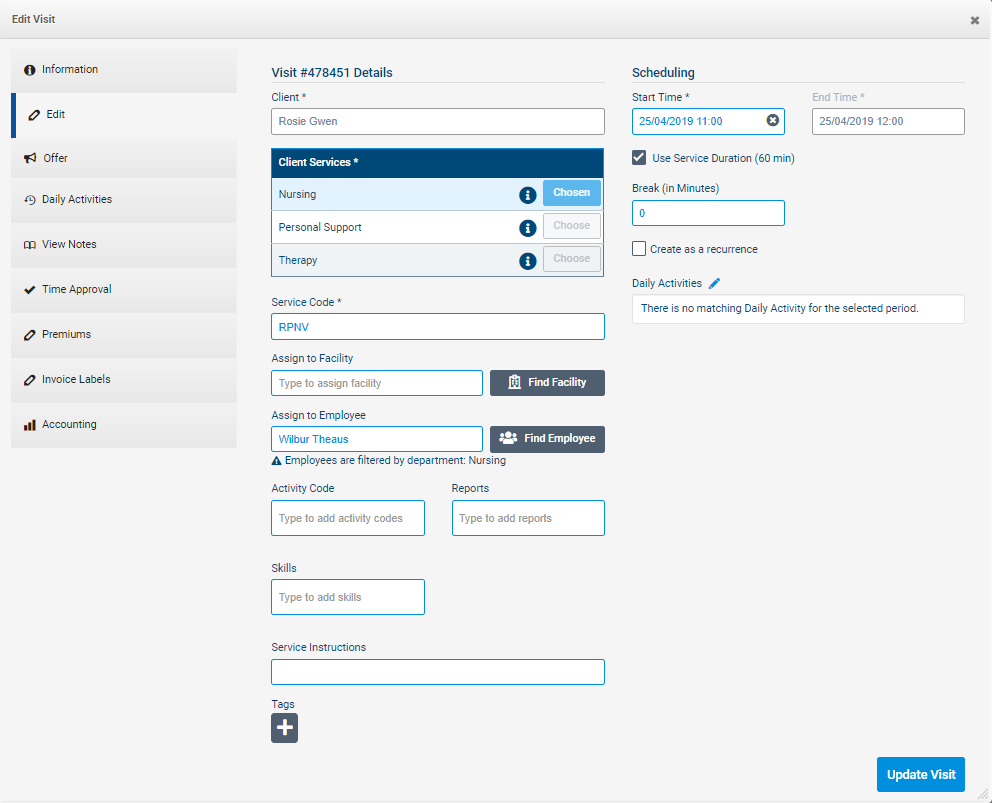Click the info icon beside Personal Support
The width and height of the screenshot is (992, 803).
[x=528, y=228]
